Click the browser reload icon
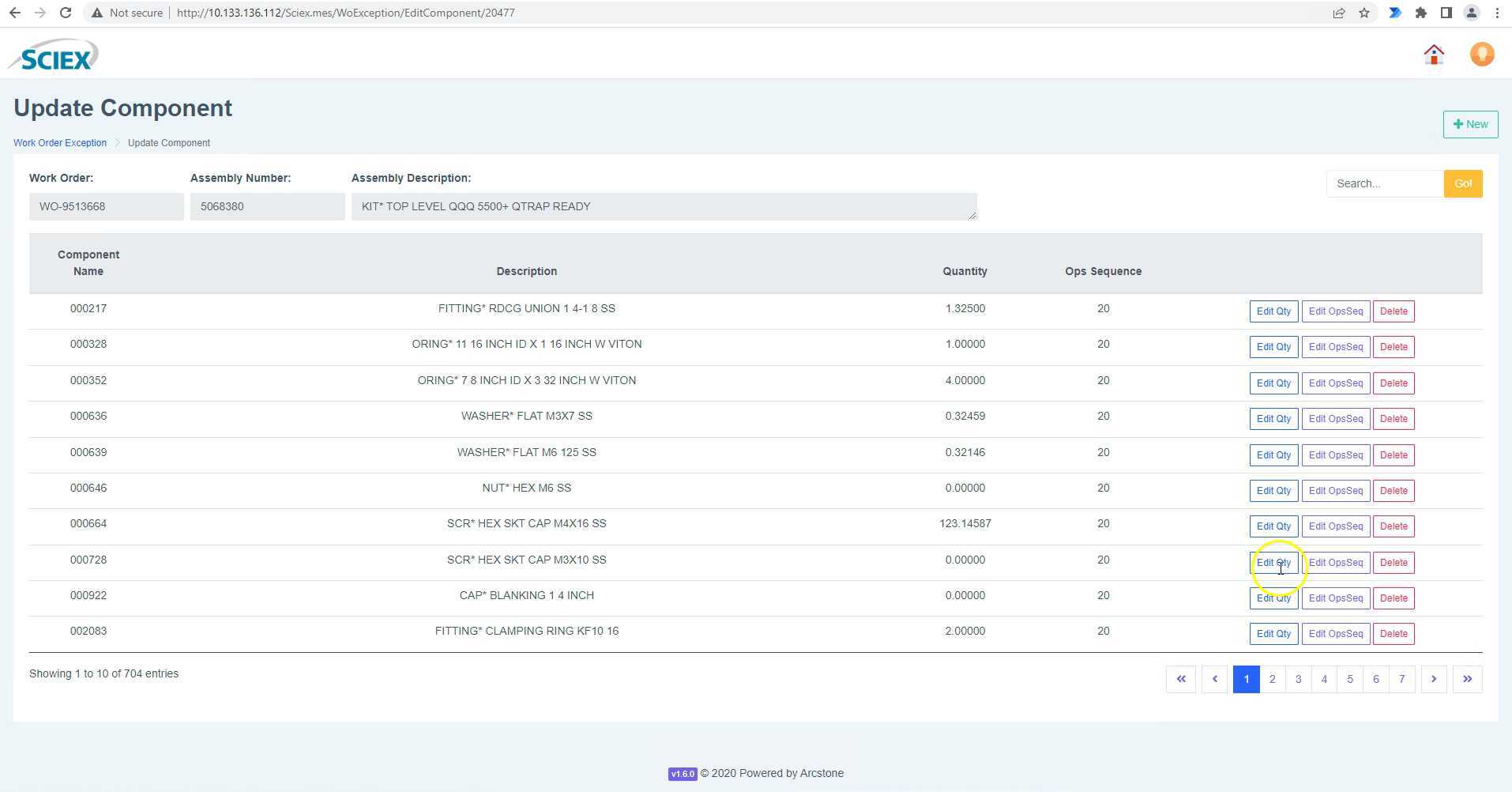The image size is (1512, 792). coord(66,13)
